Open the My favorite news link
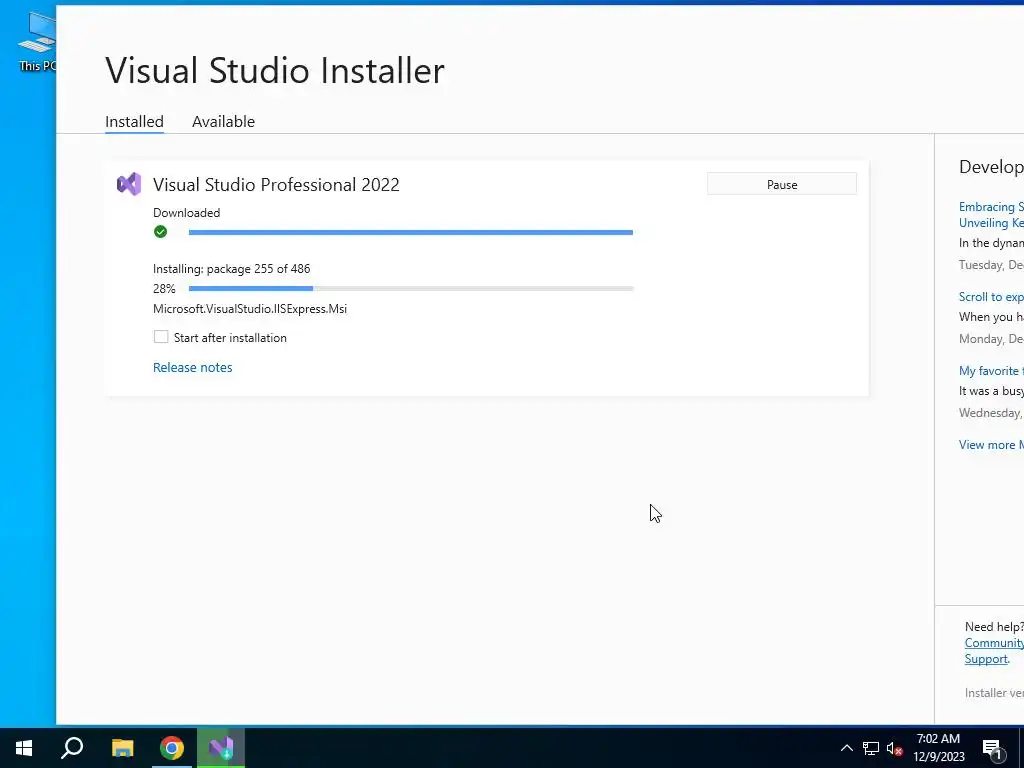1024x768 pixels. tap(991, 370)
